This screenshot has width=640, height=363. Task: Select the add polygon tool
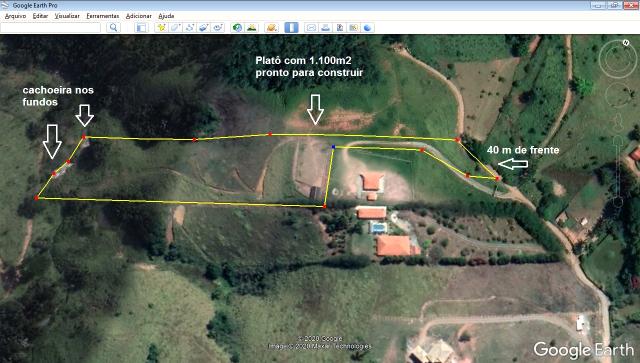pyautogui.click(x=176, y=27)
